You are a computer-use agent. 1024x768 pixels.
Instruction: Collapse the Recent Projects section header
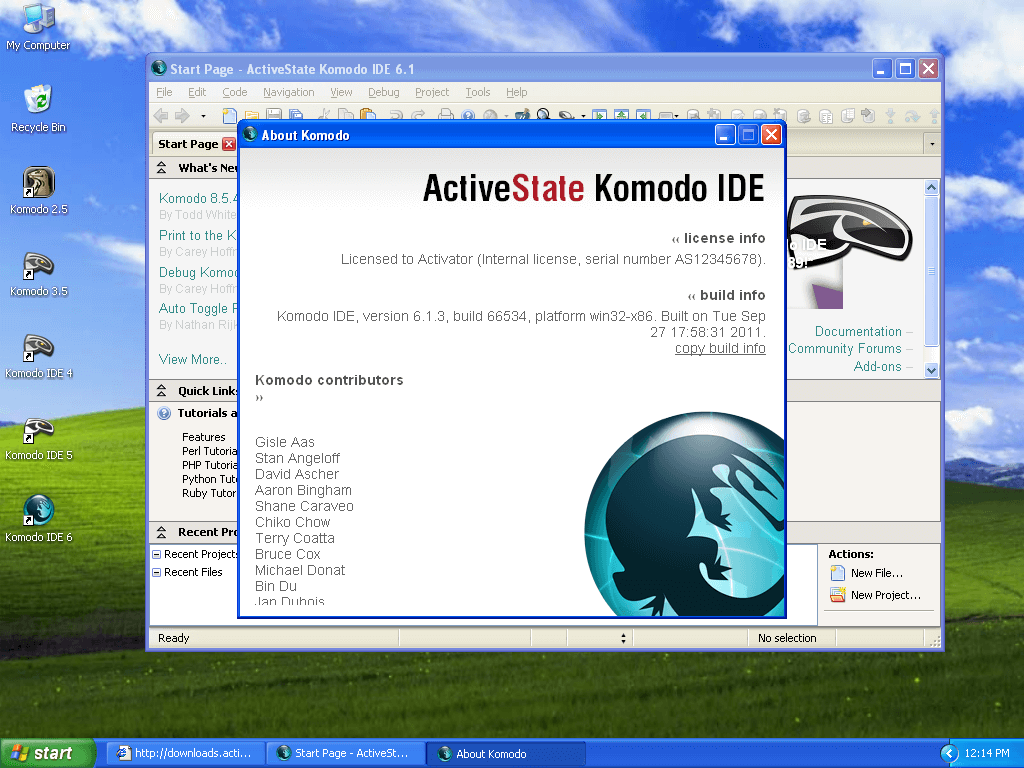161,532
